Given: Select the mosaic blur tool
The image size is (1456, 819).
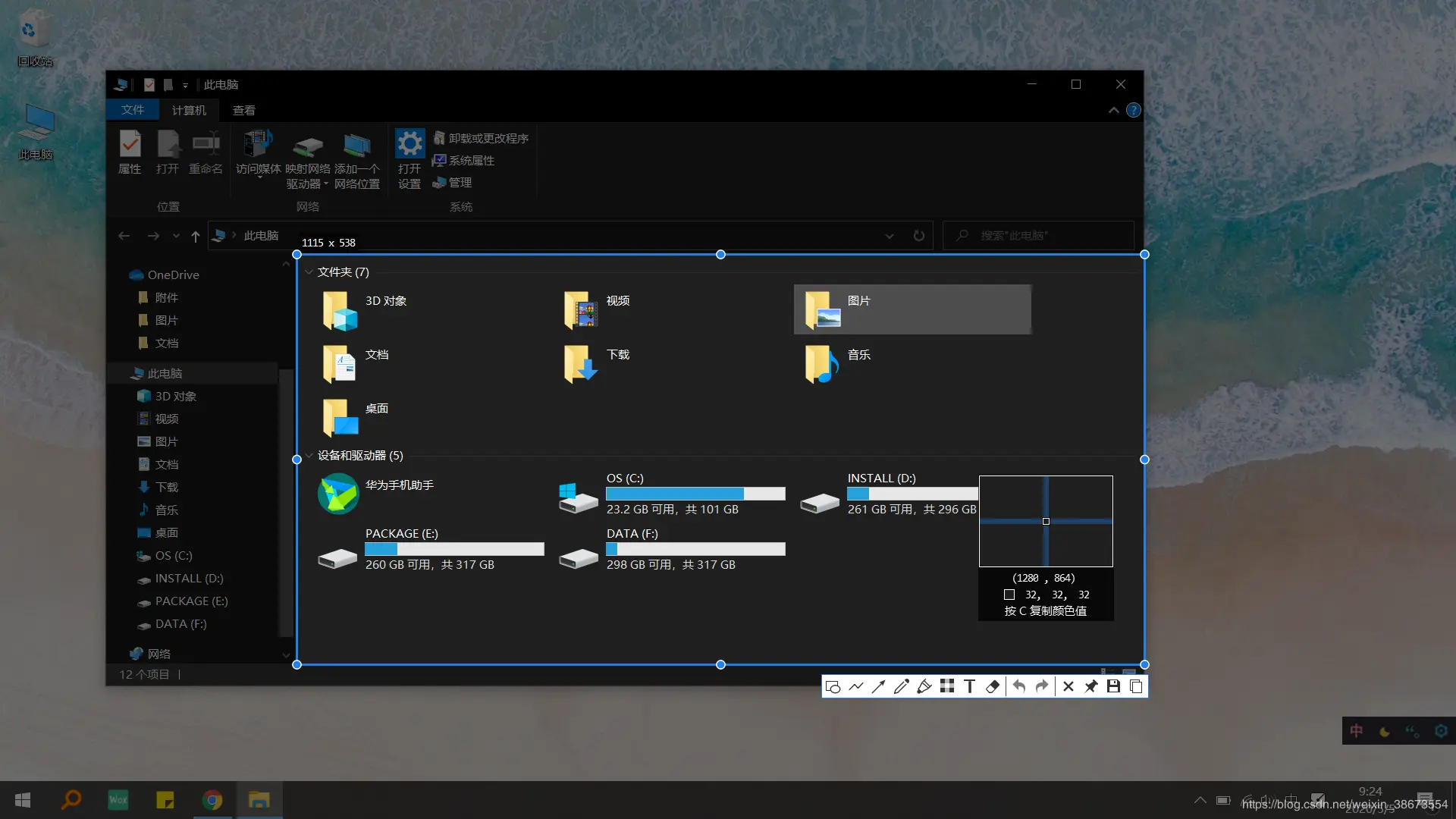Looking at the screenshot, I should (946, 686).
